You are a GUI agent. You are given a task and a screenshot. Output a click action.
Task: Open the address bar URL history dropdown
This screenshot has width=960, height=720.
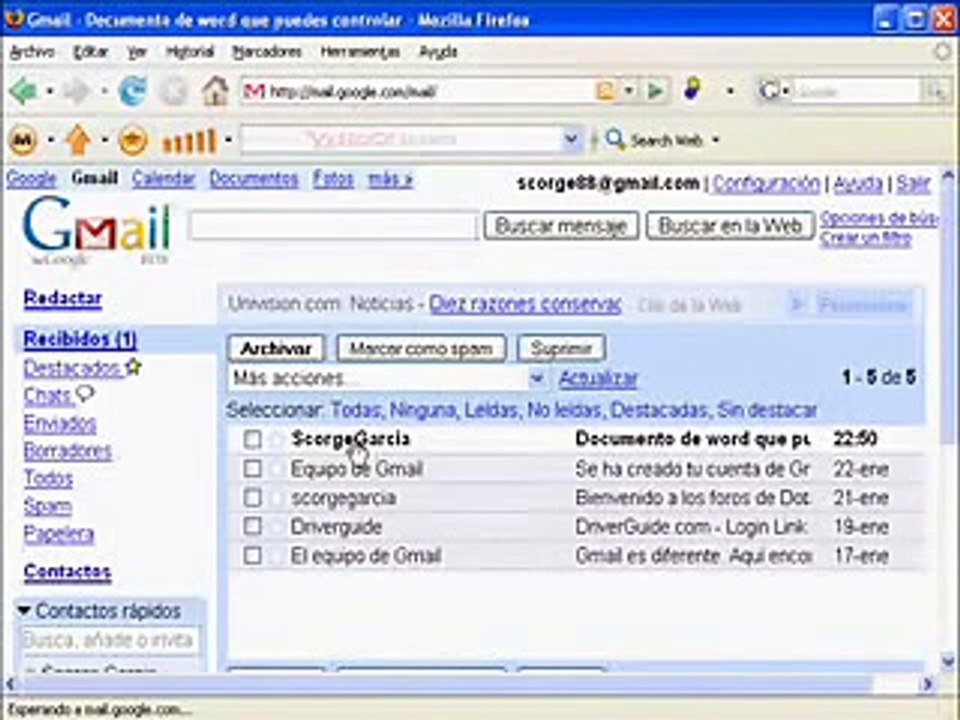629,91
